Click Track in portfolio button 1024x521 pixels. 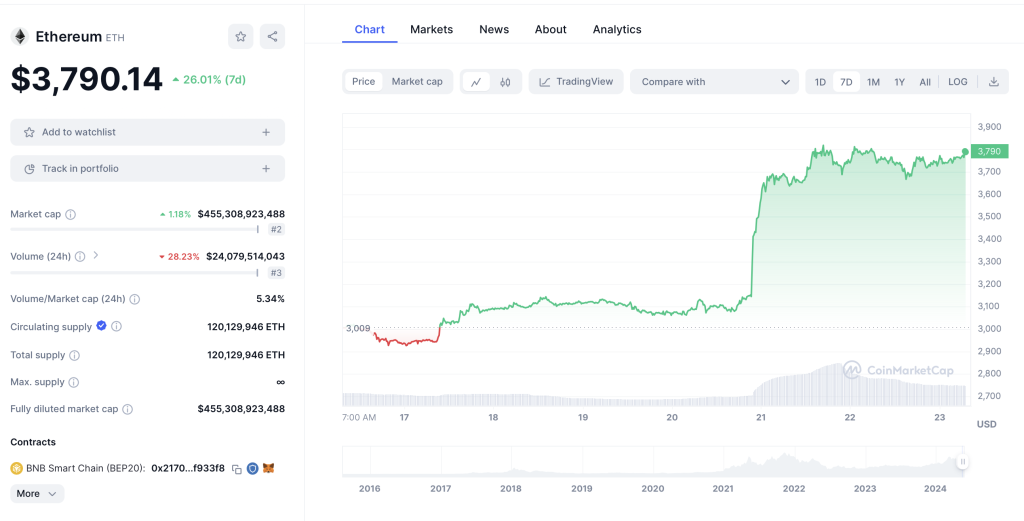click(x=148, y=168)
